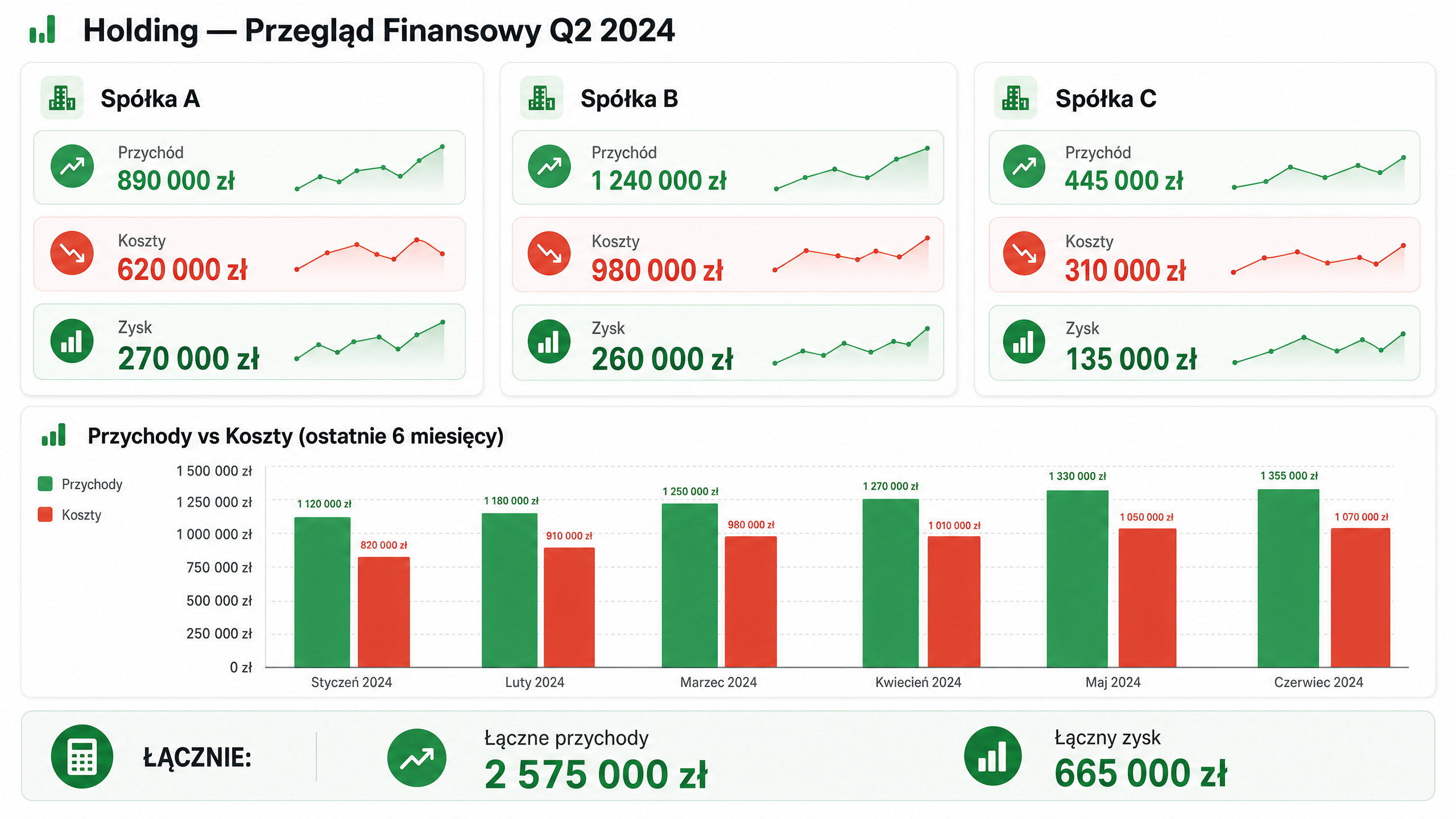Click the Łączny zysk bar-chart icon
1456x819 pixels.
pos(993,756)
